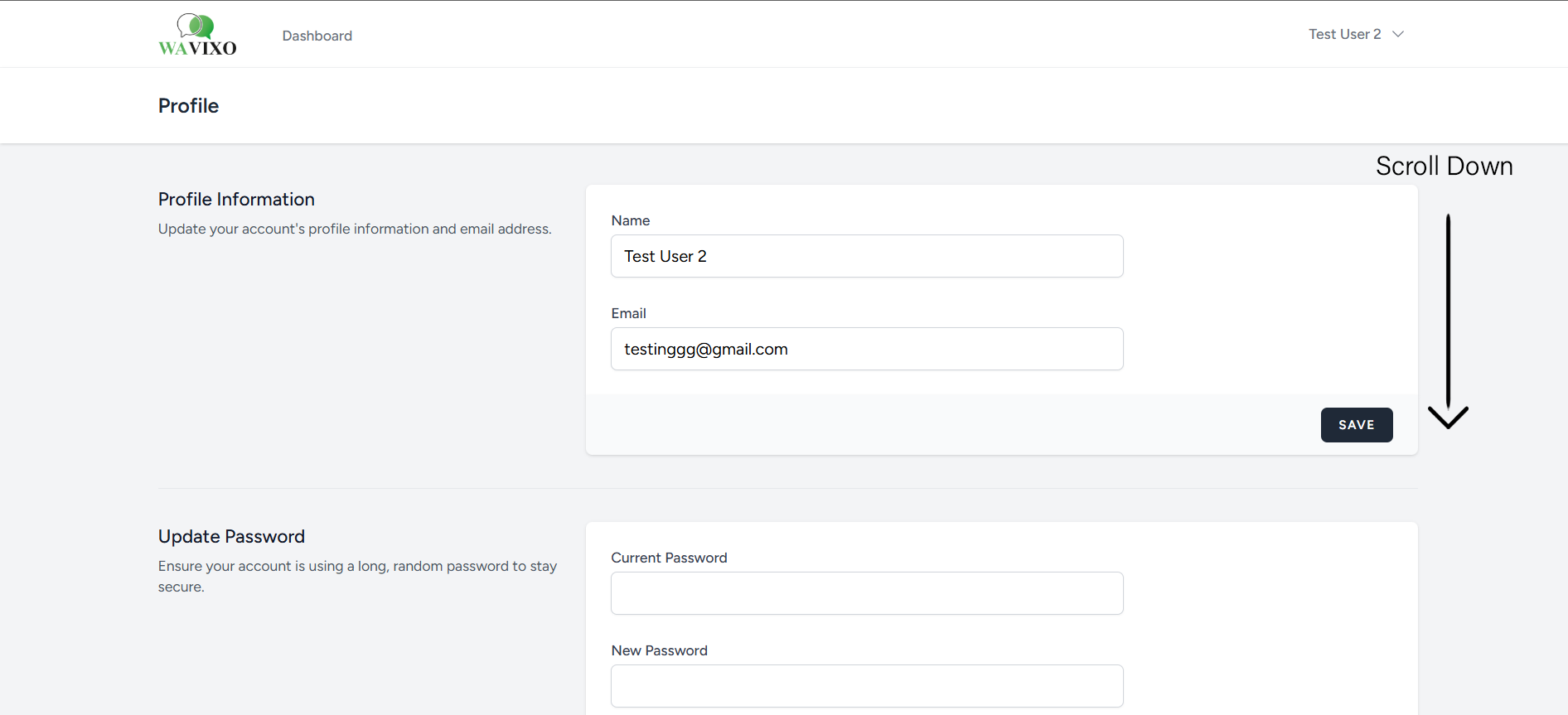Click the Update Password section heading

pyautogui.click(x=231, y=537)
